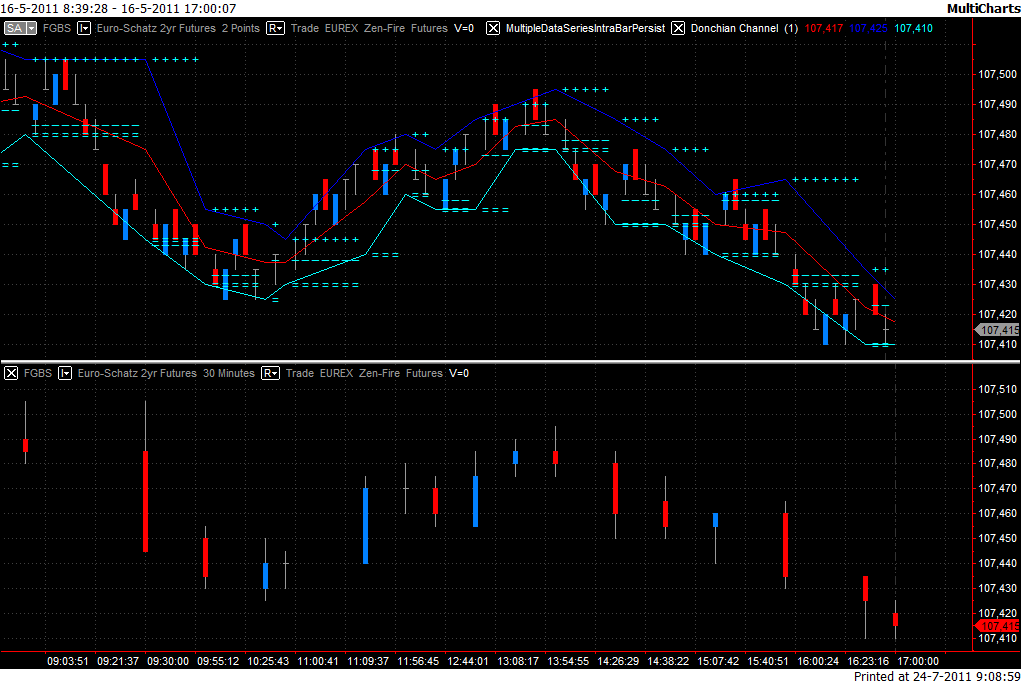1021x684 pixels.
Task: Click the '30 Minutes' resolution label
Action: click(x=229, y=373)
